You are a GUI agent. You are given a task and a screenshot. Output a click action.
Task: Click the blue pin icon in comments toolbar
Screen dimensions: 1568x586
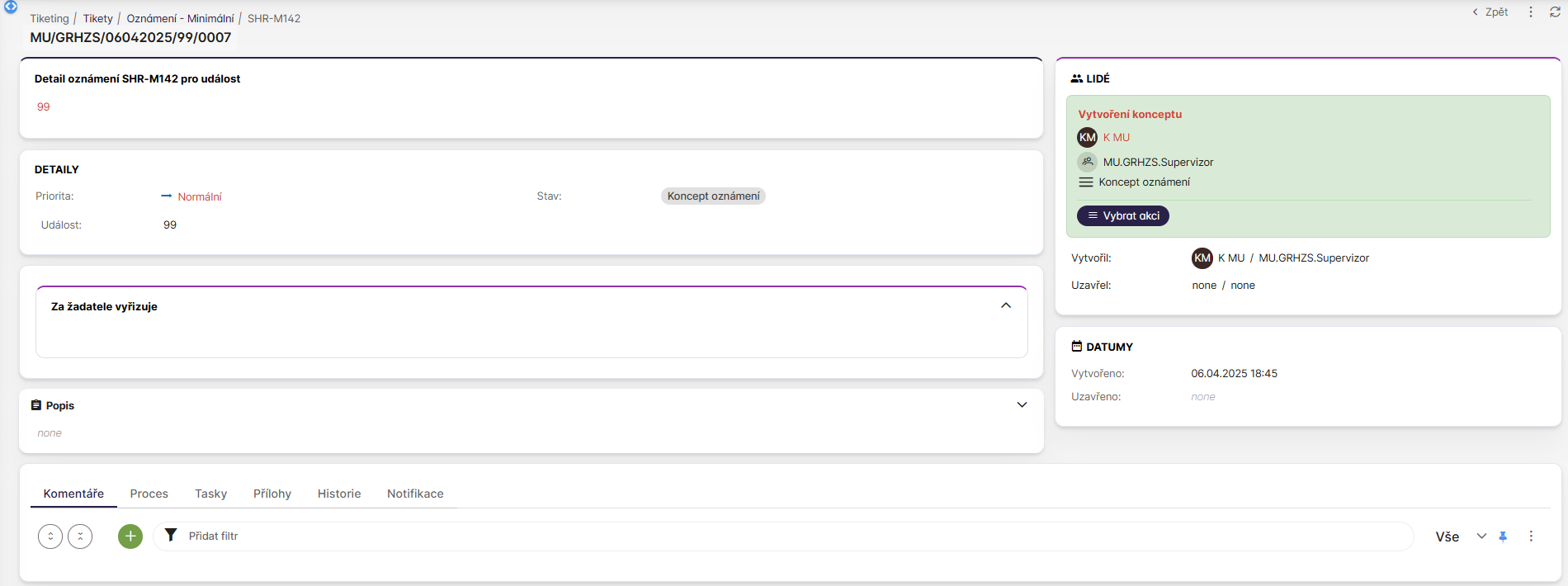1503,536
